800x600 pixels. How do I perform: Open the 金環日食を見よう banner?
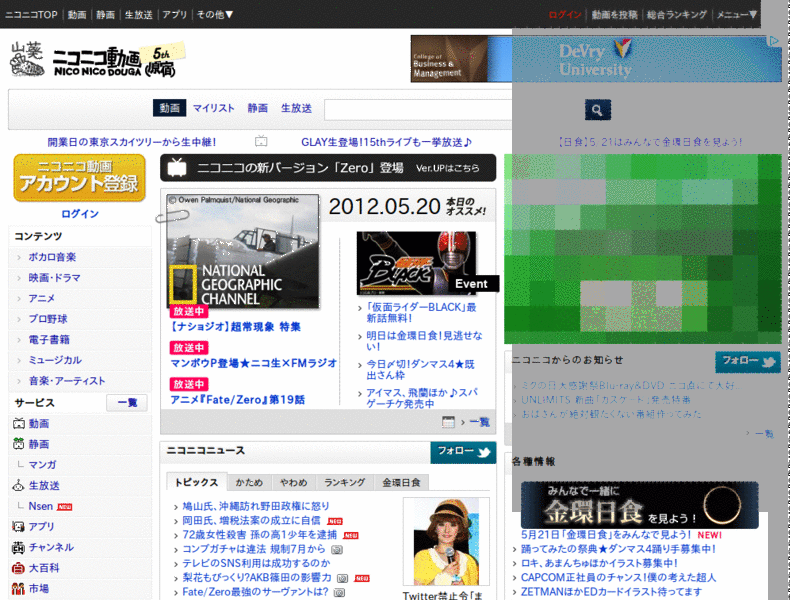(640, 505)
